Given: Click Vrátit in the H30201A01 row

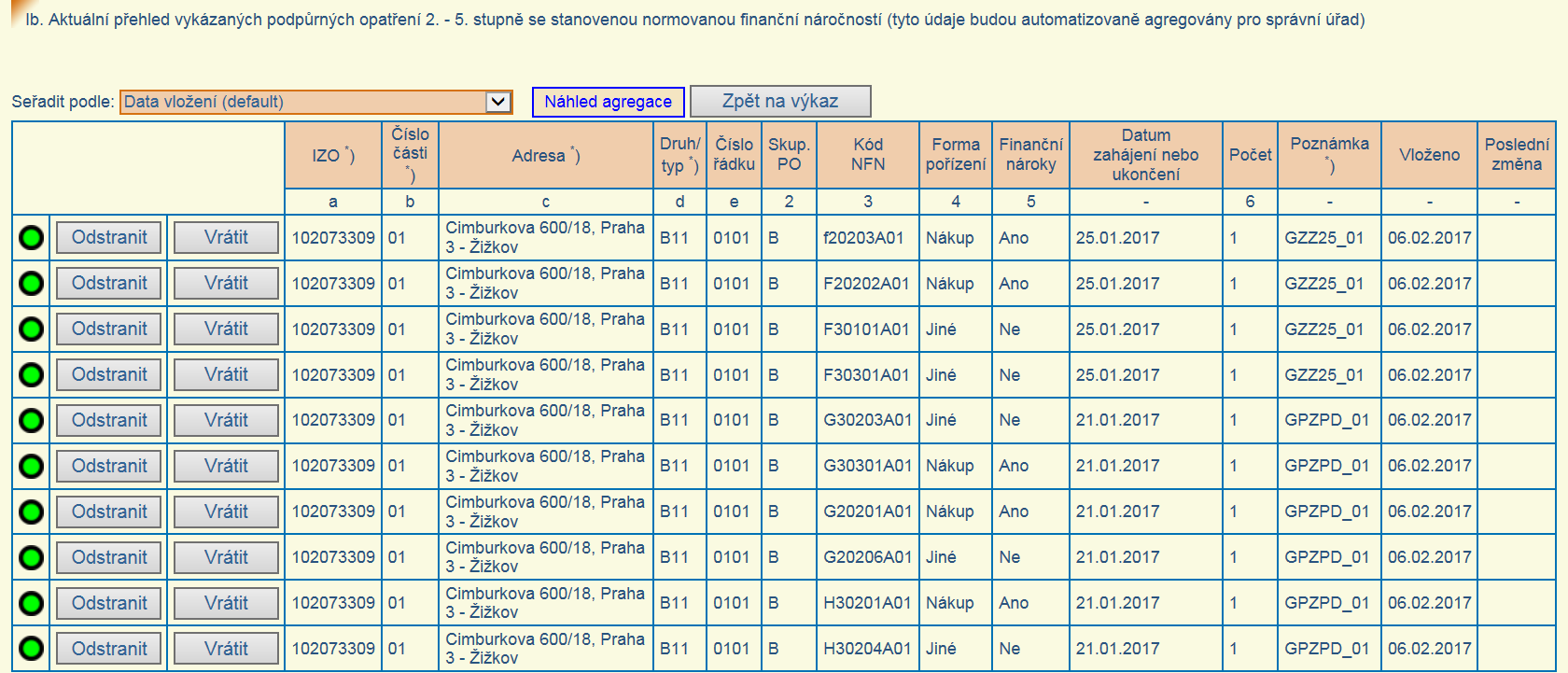Looking at the screenshot, I should pyautogui.click(x=226, y=603).
